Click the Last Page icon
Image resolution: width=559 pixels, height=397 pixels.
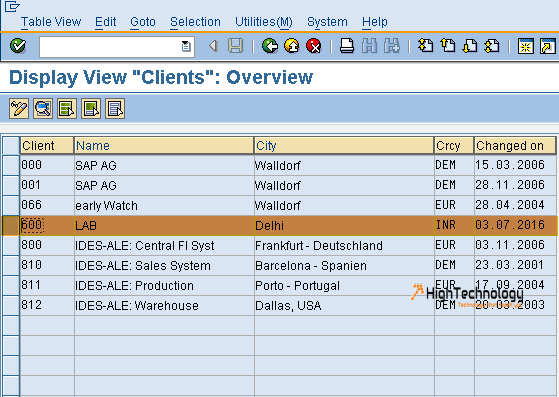point(492,46)
